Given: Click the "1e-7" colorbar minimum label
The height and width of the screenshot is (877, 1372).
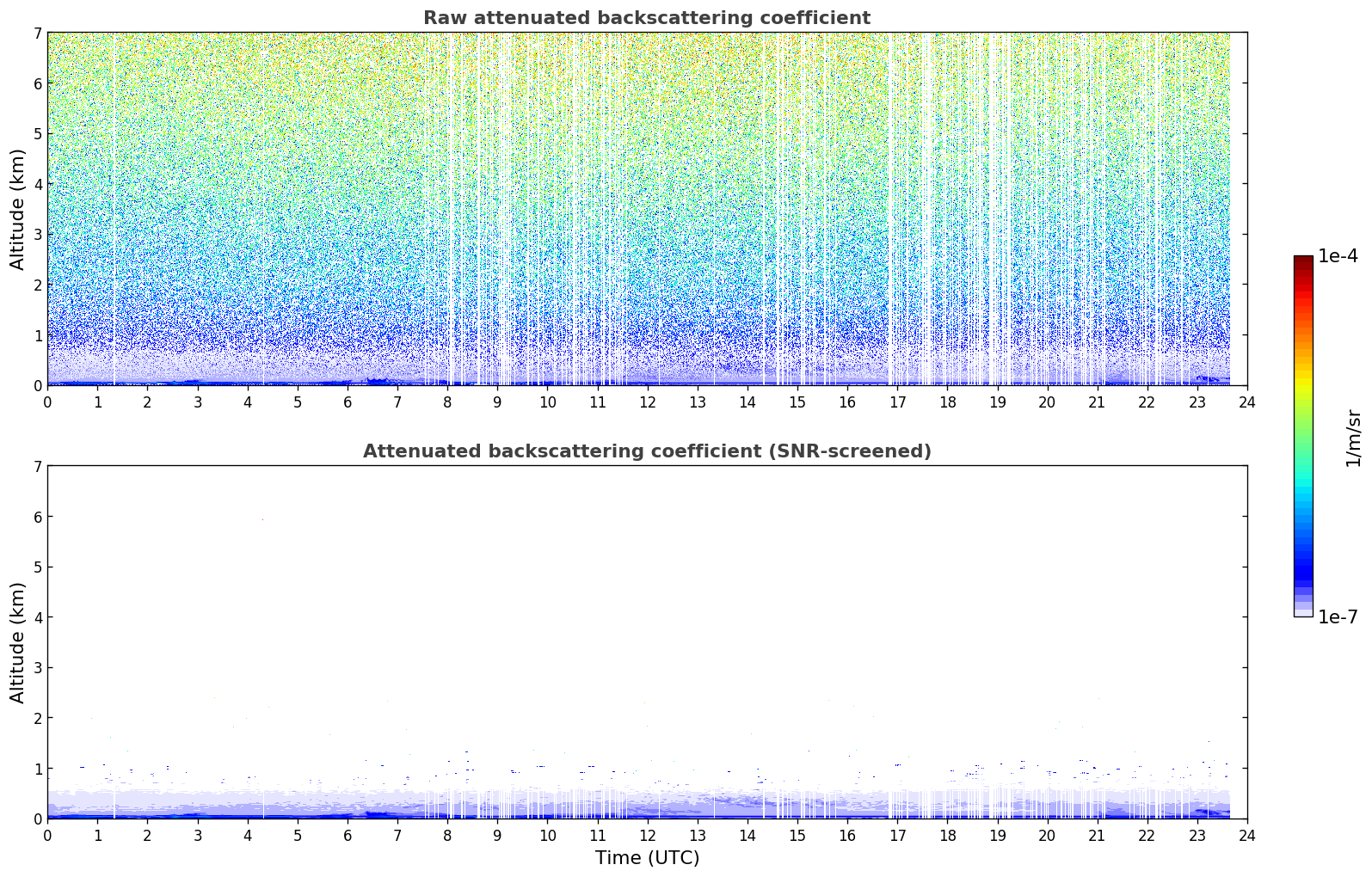Looking at the screenshot, I should click(x=1338, y=617).
